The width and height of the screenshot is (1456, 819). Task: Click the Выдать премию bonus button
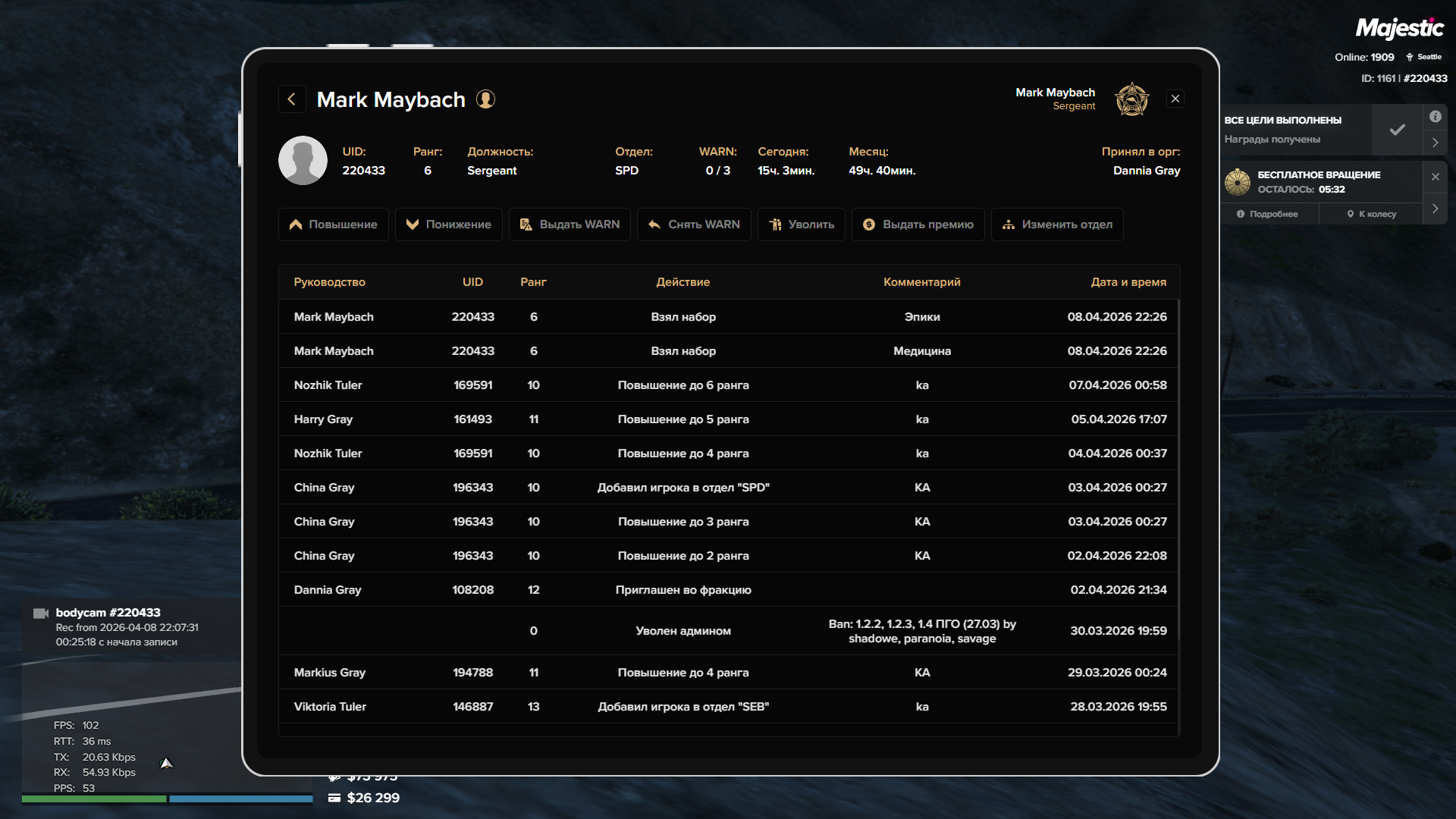(x=918, y=224)
